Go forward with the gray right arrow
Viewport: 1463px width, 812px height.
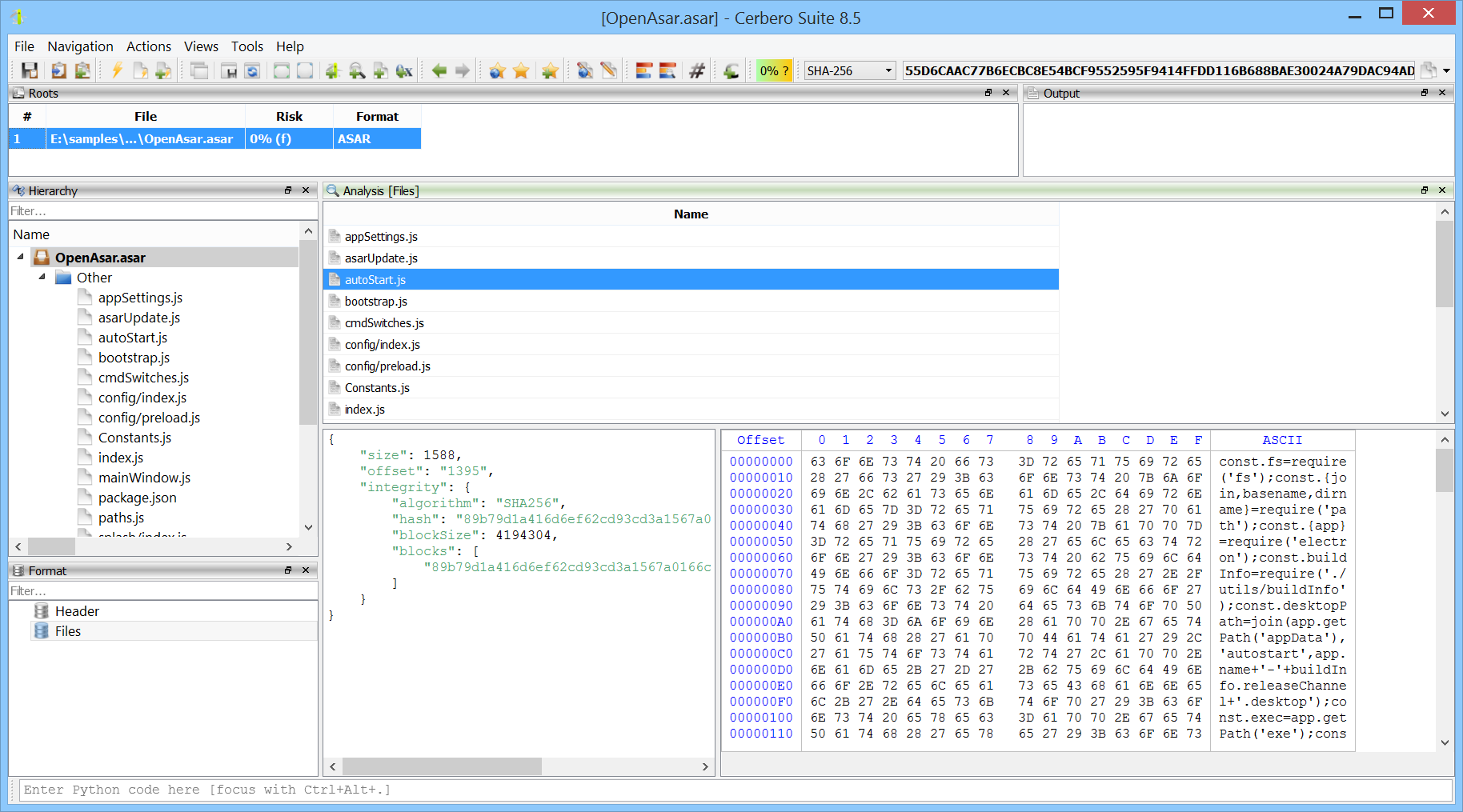462,70
